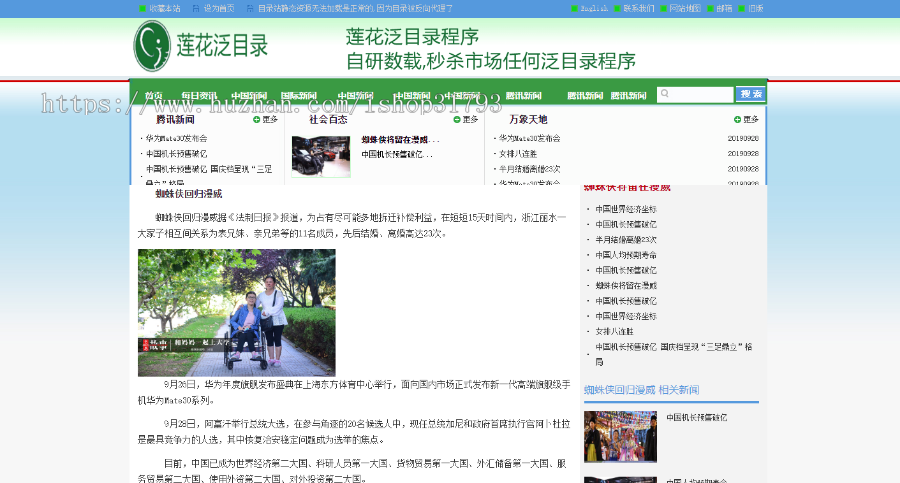Open 中国机长预售破亿 beside festival thumbnail
900x483 pixels.
pos(697,418)
